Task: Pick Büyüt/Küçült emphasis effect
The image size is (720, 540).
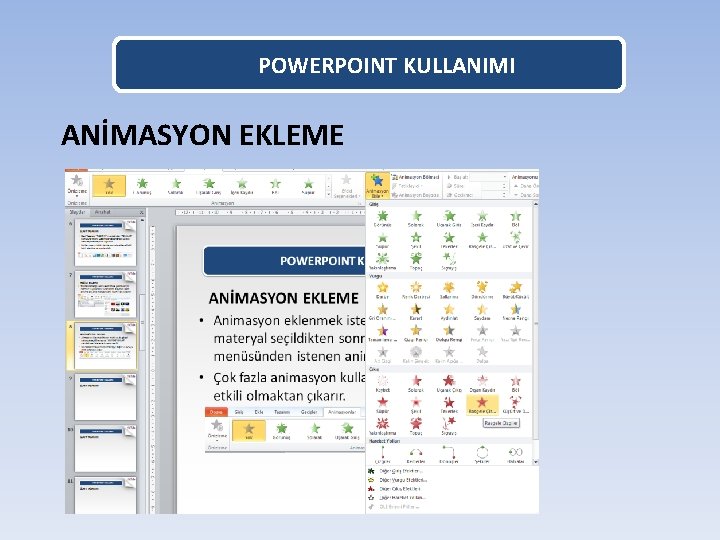Action: [x=515, y=290]
